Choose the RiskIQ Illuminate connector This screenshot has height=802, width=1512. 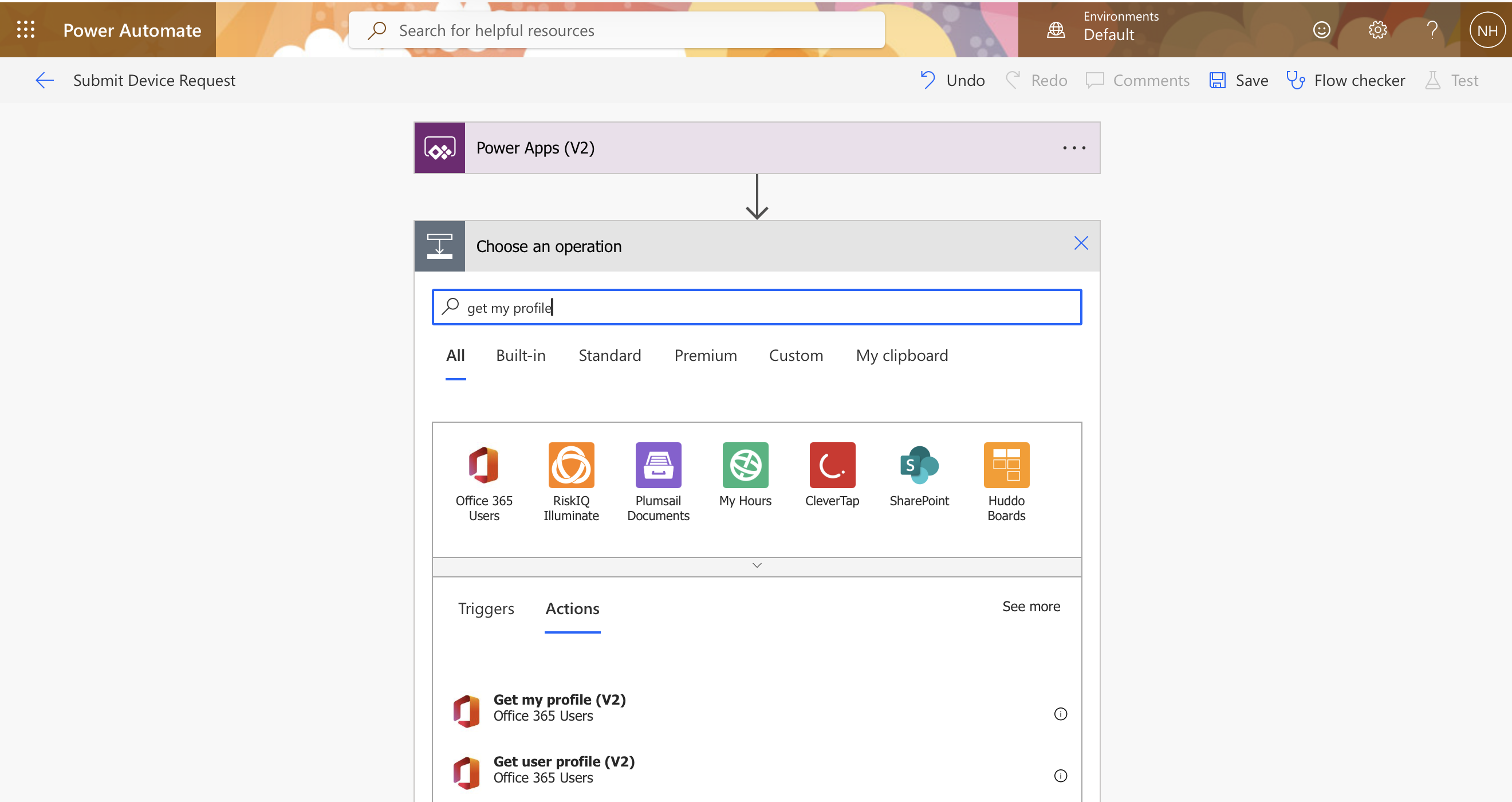coord(571,482)
